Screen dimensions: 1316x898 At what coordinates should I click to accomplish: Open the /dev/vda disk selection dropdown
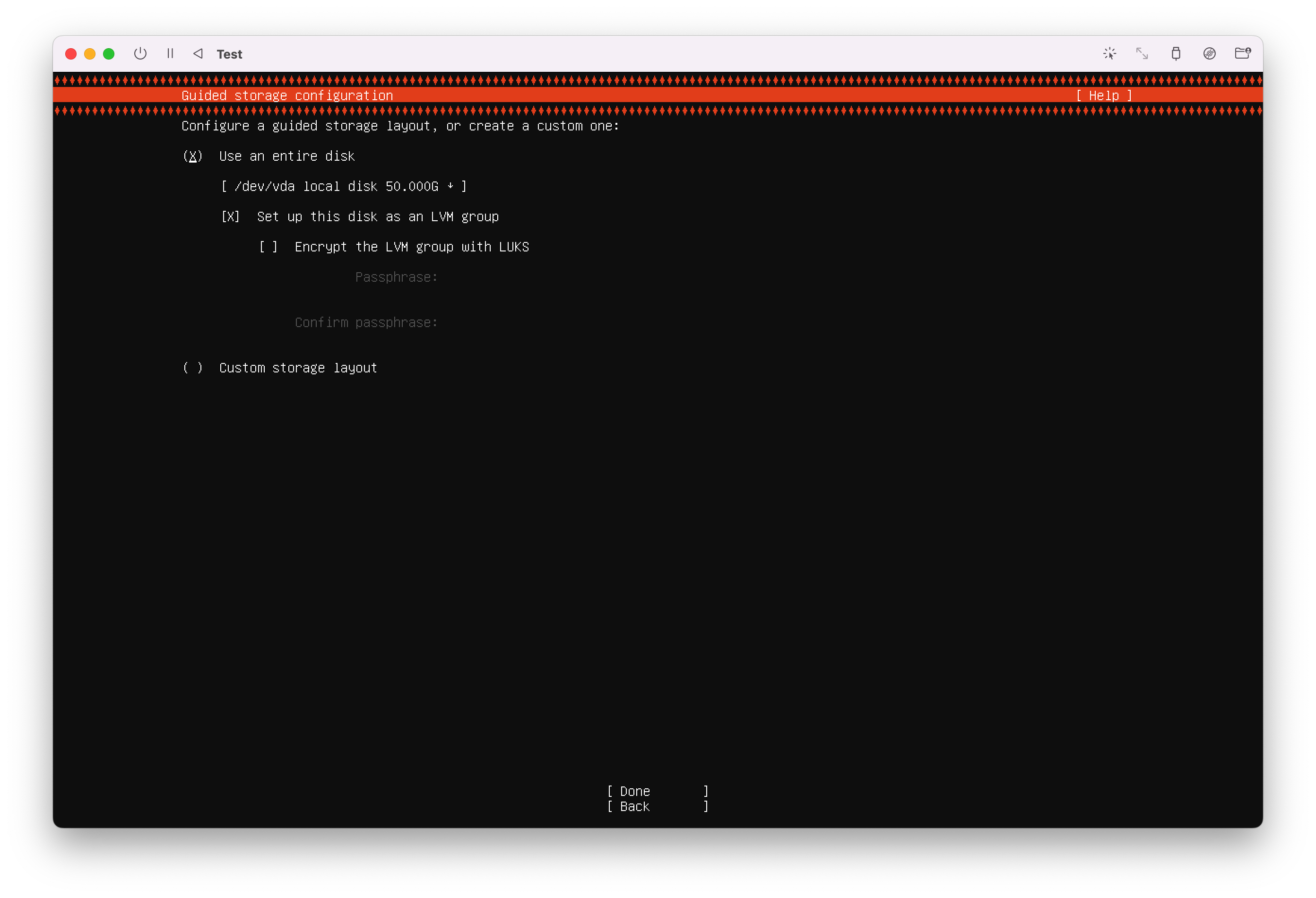(x=344, y=186)
